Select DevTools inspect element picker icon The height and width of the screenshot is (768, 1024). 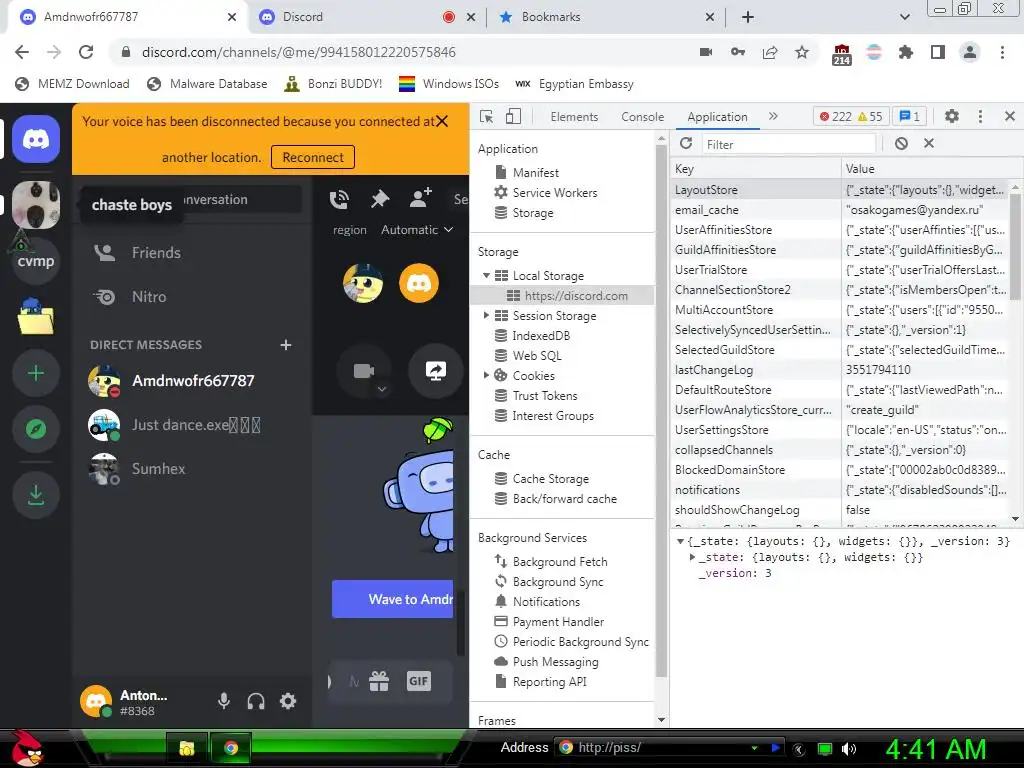[487, 116]
